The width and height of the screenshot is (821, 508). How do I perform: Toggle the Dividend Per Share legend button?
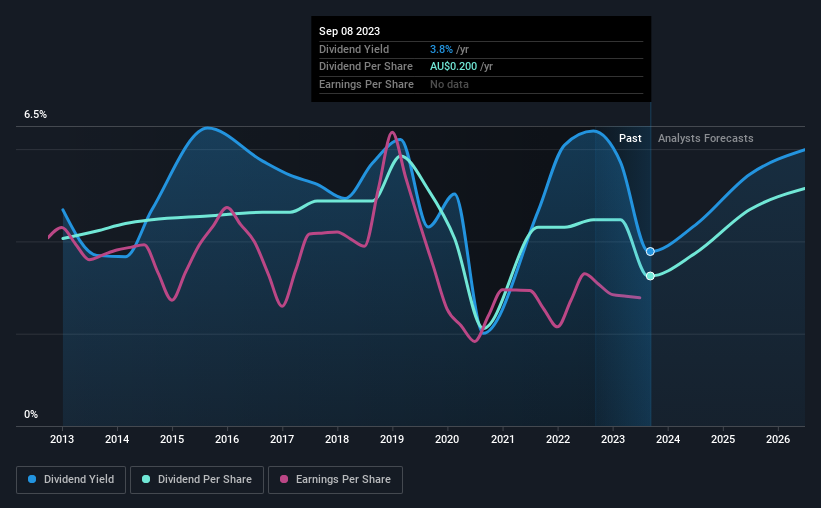click(197, 480)
